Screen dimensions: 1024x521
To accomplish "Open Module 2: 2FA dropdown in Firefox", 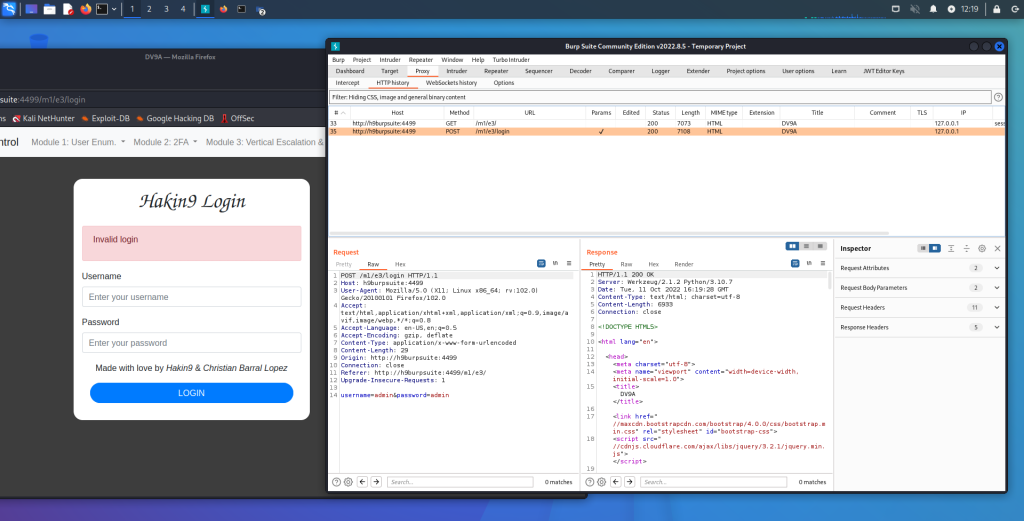I will pos(165,142).
